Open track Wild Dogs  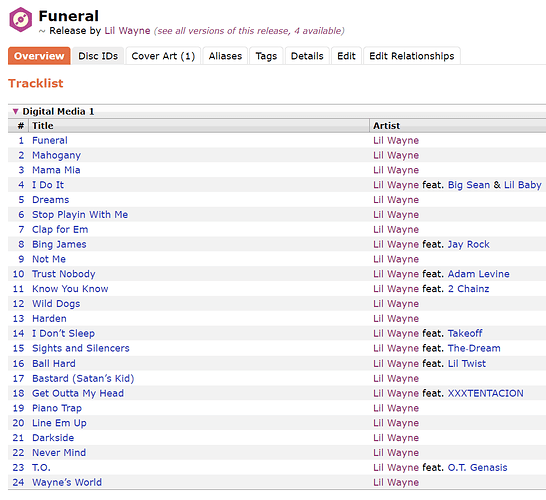coord(56,304)
